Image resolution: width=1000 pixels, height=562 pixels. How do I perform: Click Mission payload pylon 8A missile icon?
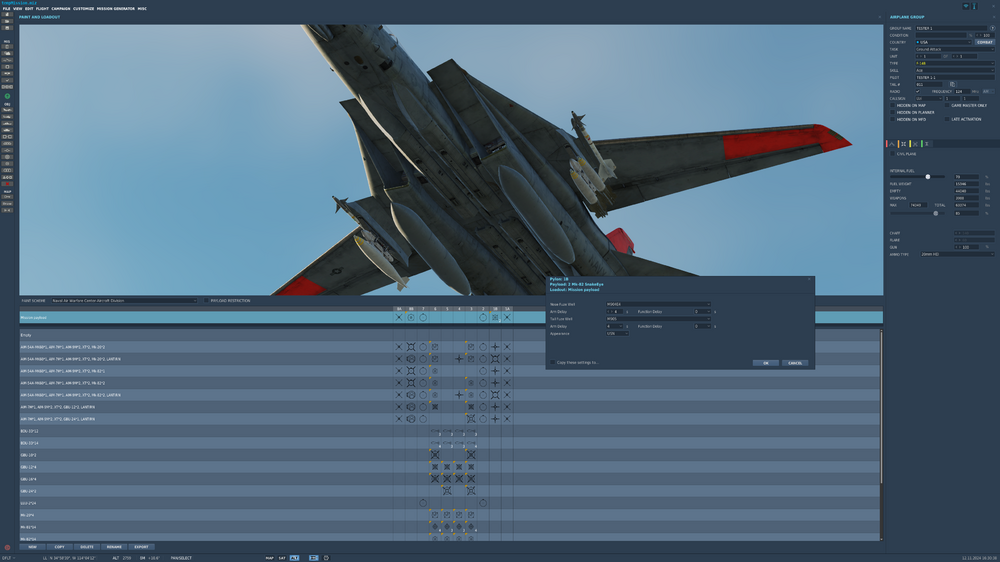click(399, 317)
